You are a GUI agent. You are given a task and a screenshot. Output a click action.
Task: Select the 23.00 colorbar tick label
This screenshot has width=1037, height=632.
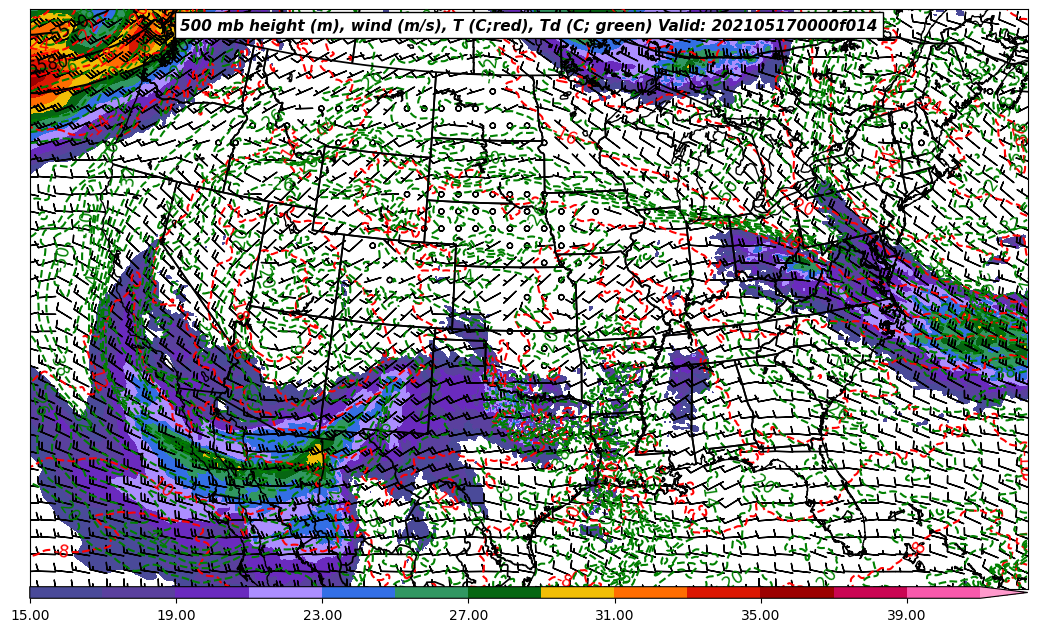tap(323, 615)
